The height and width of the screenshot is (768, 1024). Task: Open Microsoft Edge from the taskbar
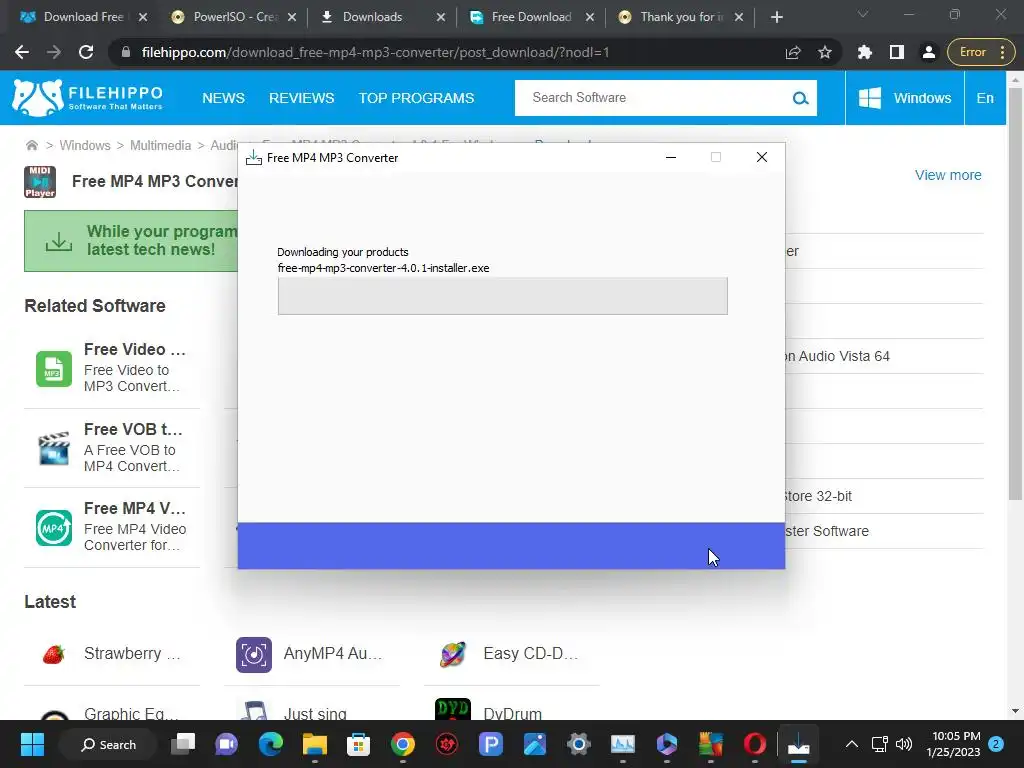[270, 744]
